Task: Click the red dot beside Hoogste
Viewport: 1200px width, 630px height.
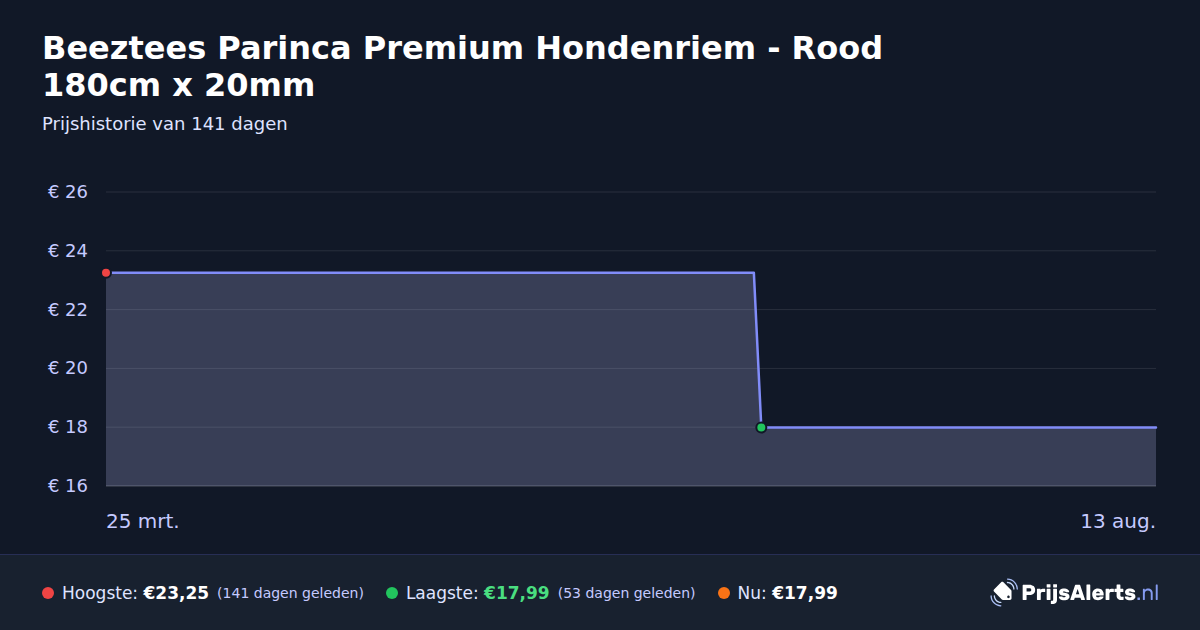Action: (x=48, y=593)
